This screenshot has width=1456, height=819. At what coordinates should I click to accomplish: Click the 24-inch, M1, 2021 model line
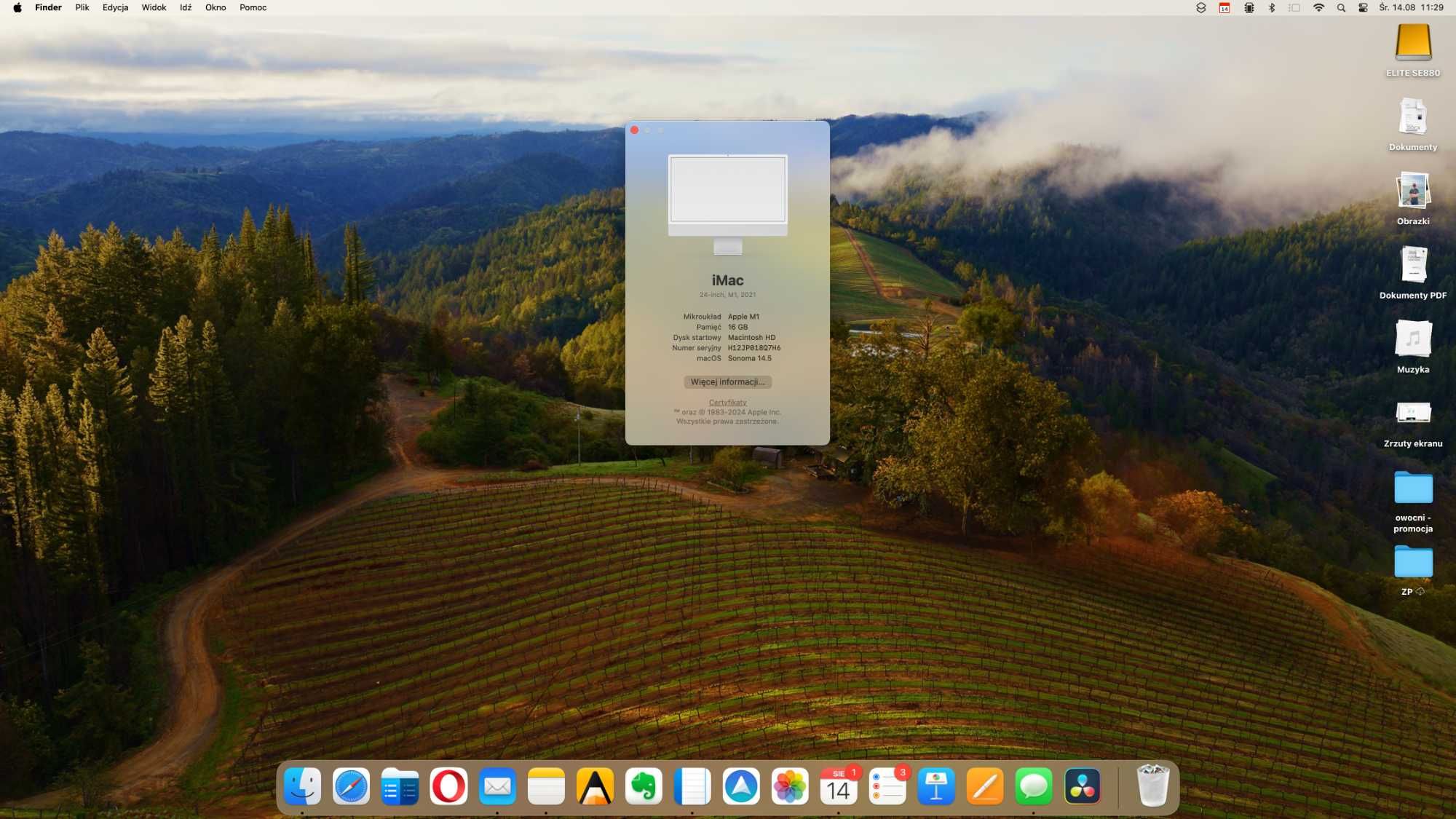coord(727,295)
